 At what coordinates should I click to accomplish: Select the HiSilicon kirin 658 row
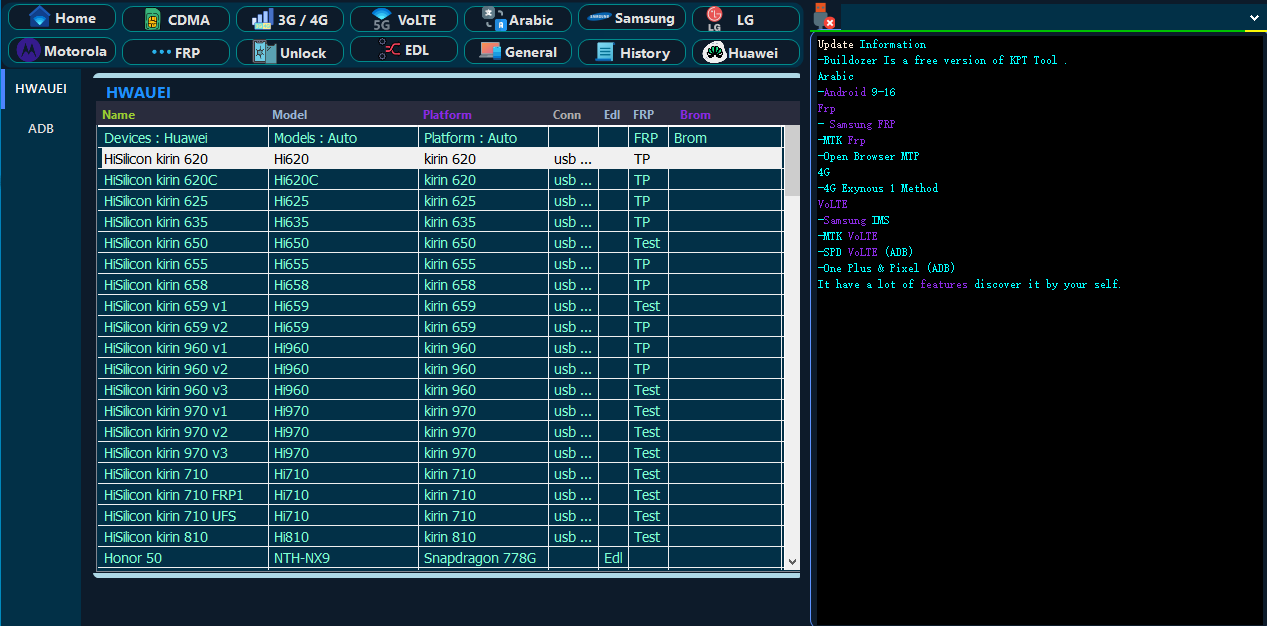(440, 285)
